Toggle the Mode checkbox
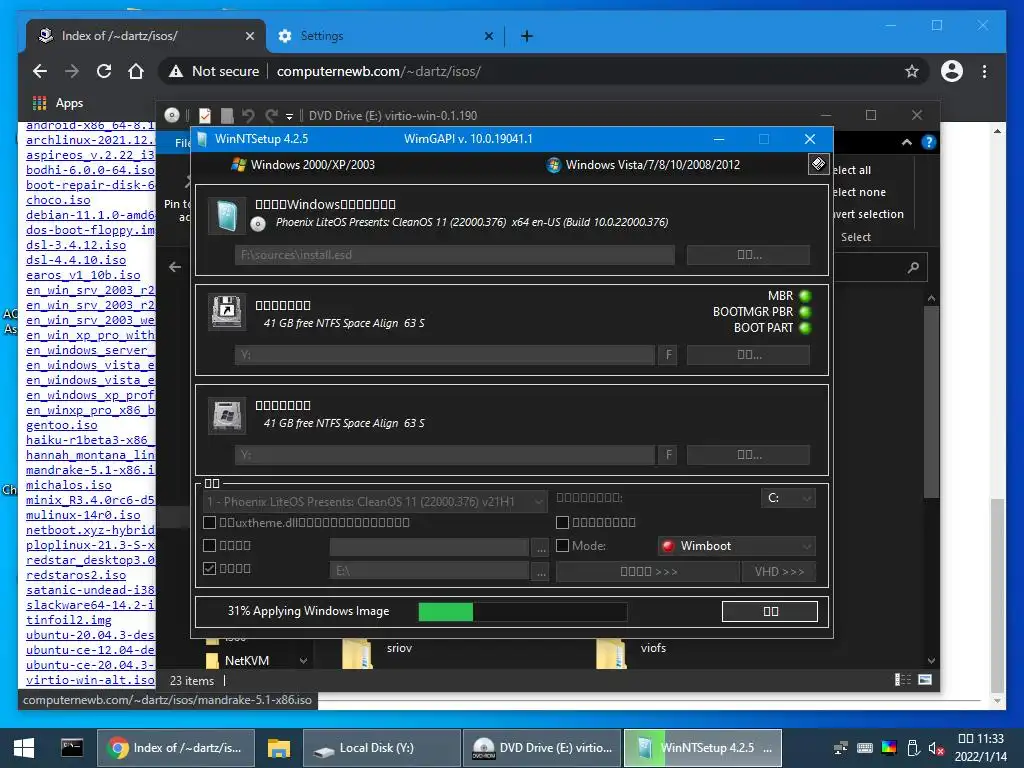 point(562,545)
